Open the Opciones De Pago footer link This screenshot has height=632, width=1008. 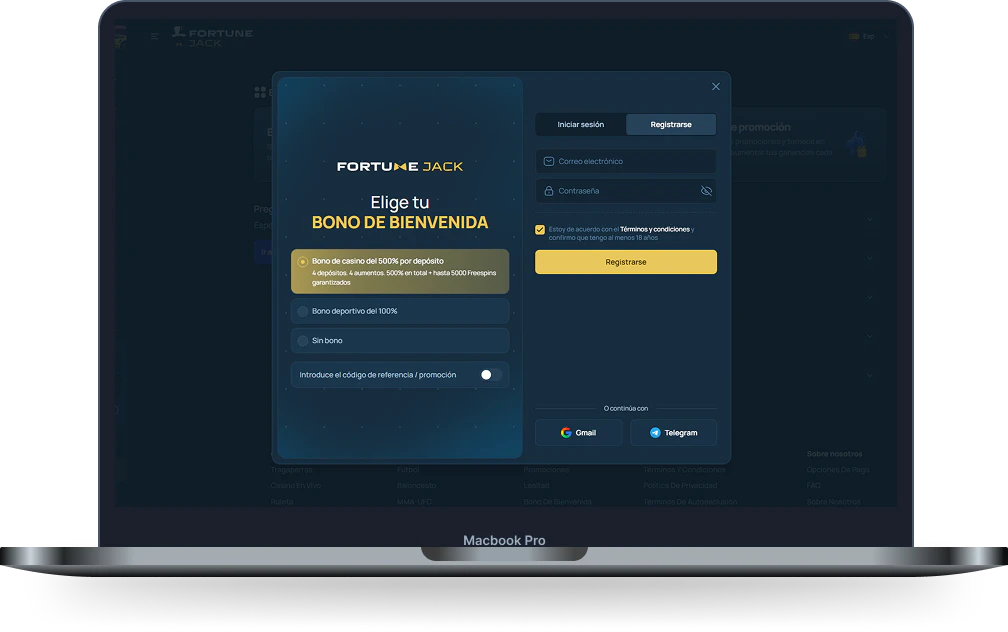click(x=838, y=470)
